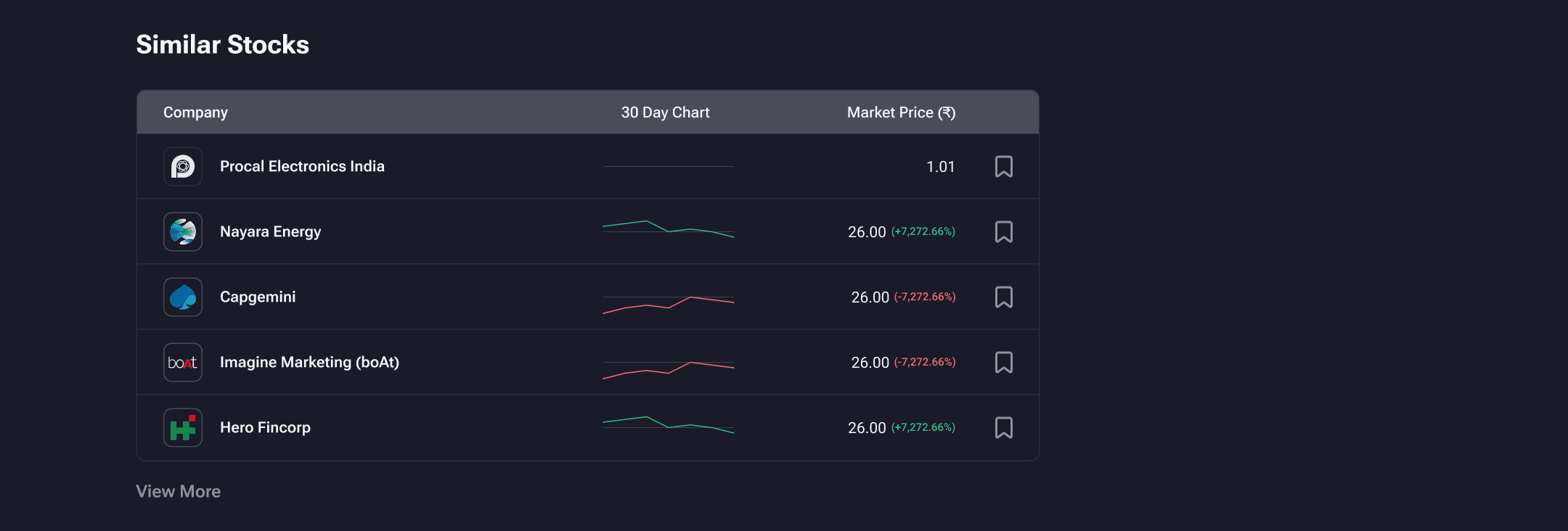Image resolution: width=1568 pixels, height=531 pixels.
Task: Open Imagine Marketing (boAt) name link
Action: coord(309,363)
